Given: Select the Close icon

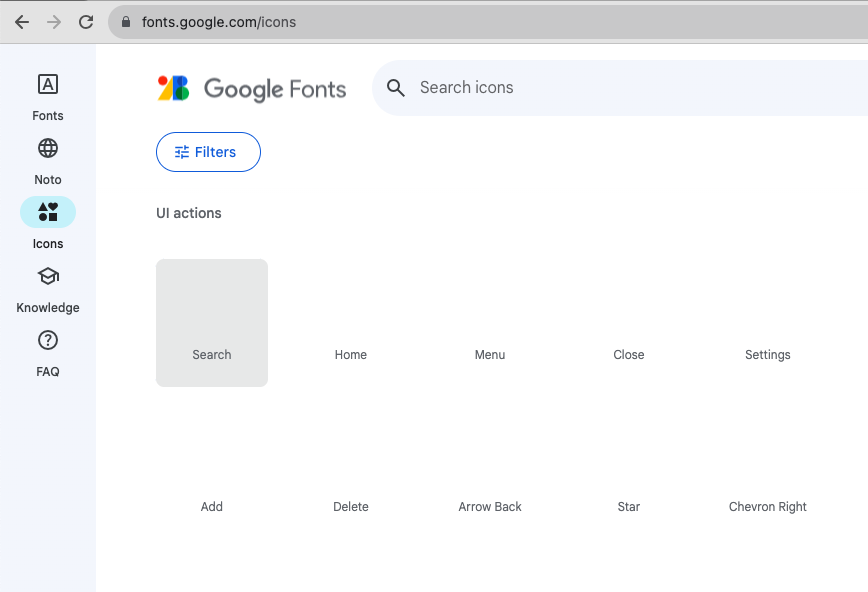Looking at the screenshot, I should pyautogui.click(x=628, y=322).
